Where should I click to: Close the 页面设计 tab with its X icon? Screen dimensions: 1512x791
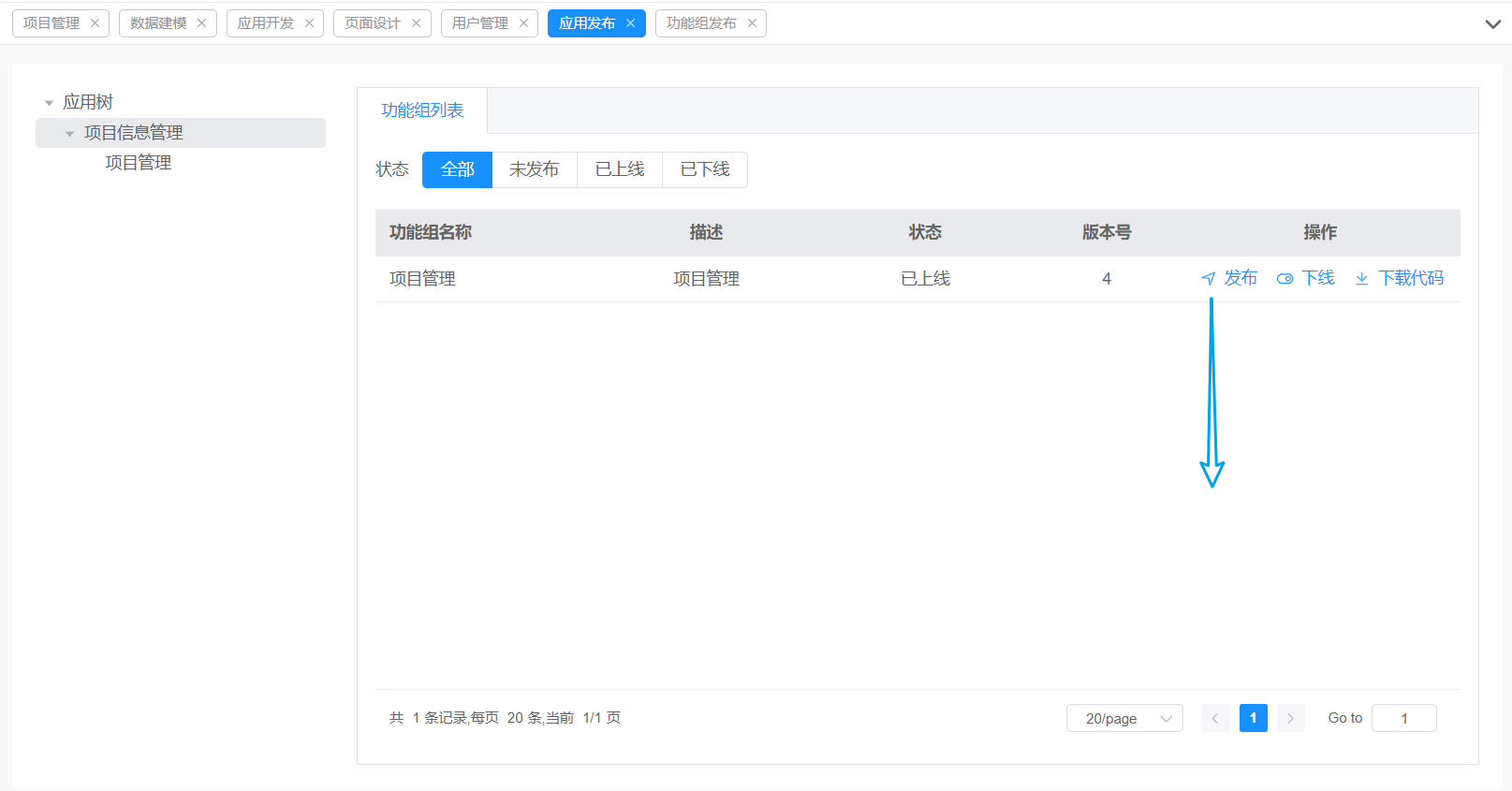[416, 23]
